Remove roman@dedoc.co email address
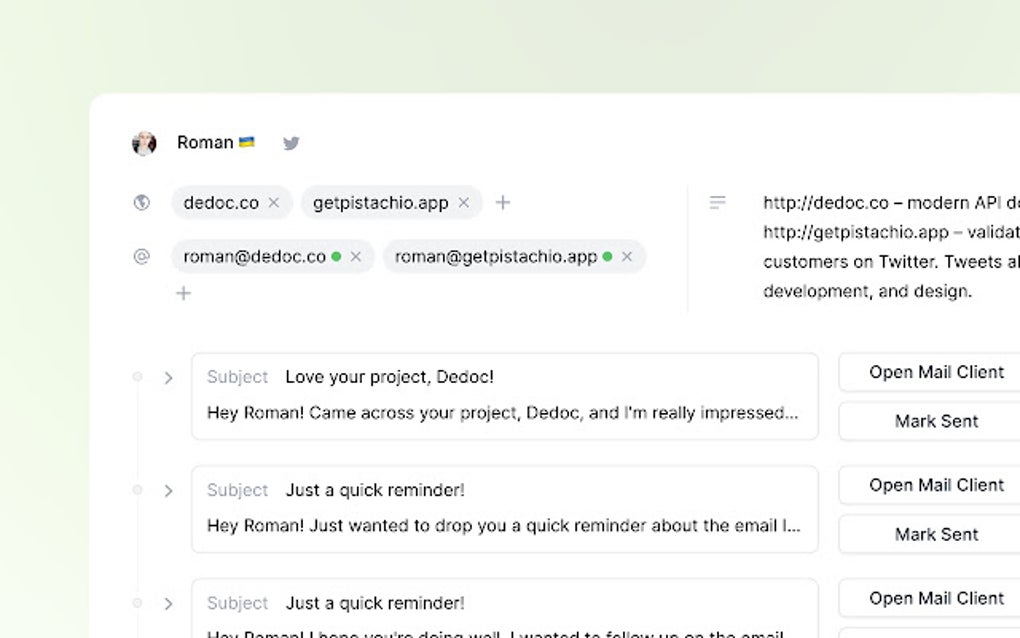This screenshot has width=1020, height=638. 356,257
